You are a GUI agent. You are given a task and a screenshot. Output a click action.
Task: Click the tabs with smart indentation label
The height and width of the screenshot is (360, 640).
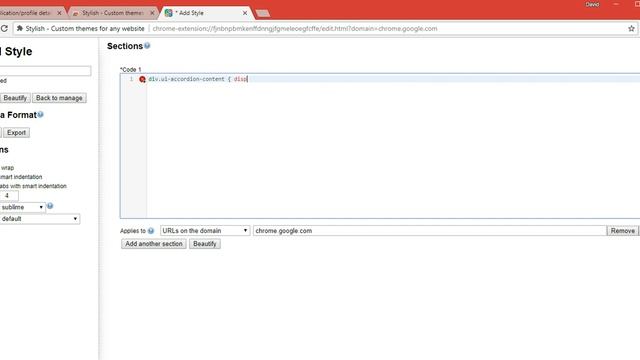[x=33, y=186]
